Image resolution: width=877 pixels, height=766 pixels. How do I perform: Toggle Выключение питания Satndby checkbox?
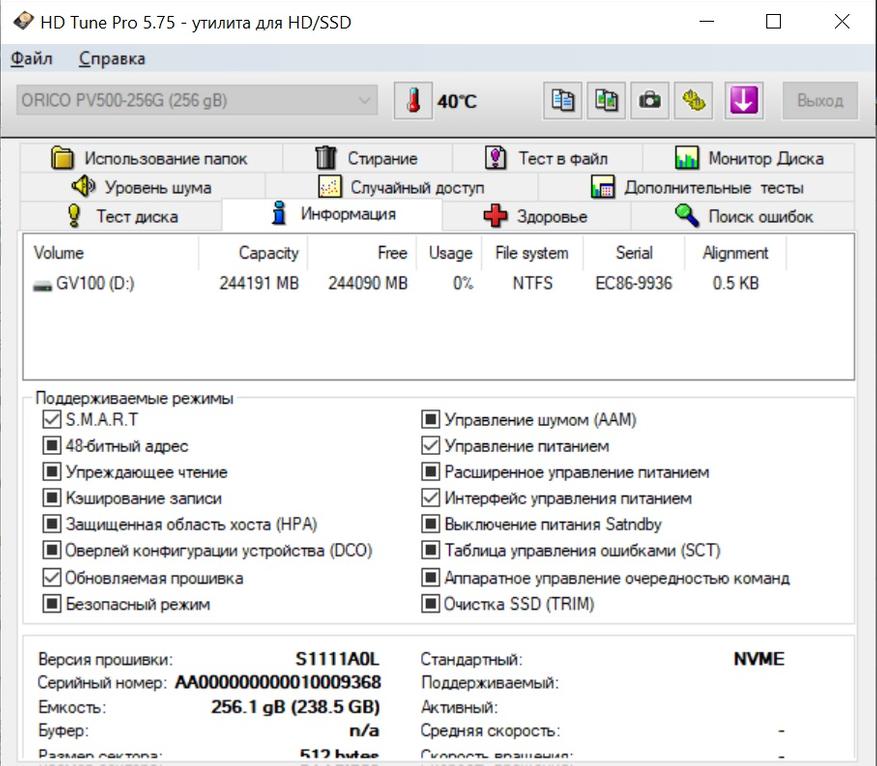[430, 524]
